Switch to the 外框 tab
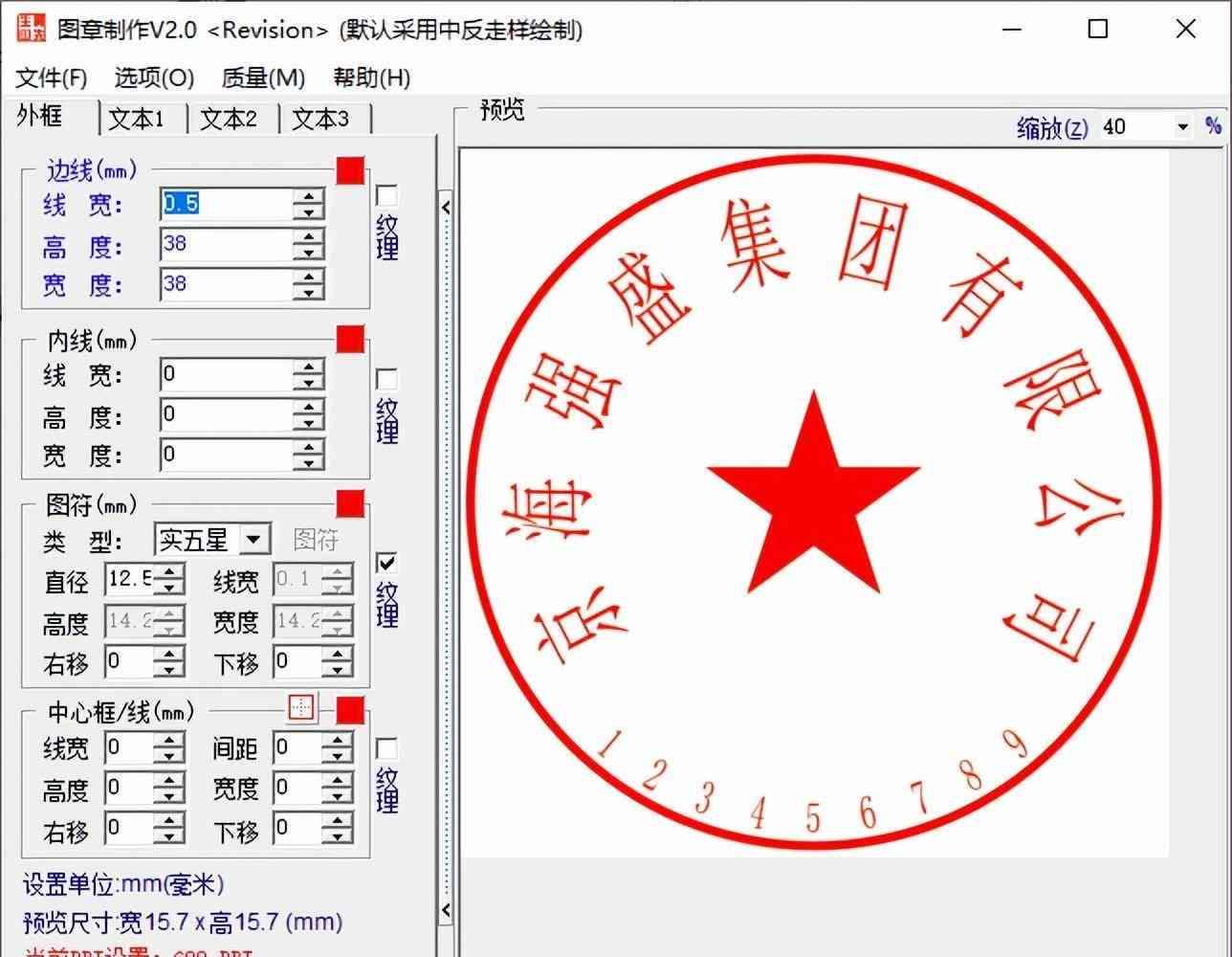Image resolution: width=1232 pixels, height=957 pixels. point(40,116)
